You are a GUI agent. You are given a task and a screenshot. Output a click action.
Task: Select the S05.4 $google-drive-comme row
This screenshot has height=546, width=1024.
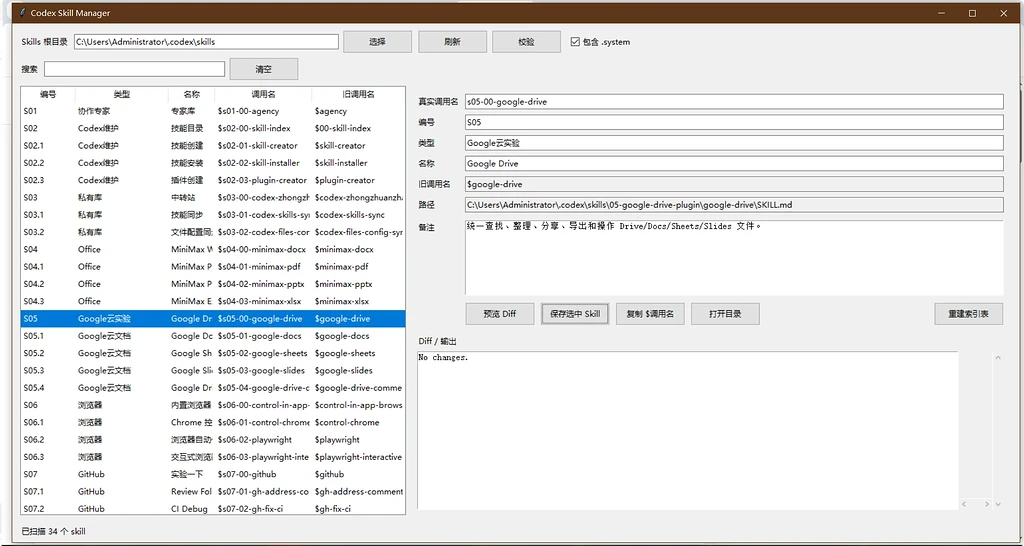(213, 388)
